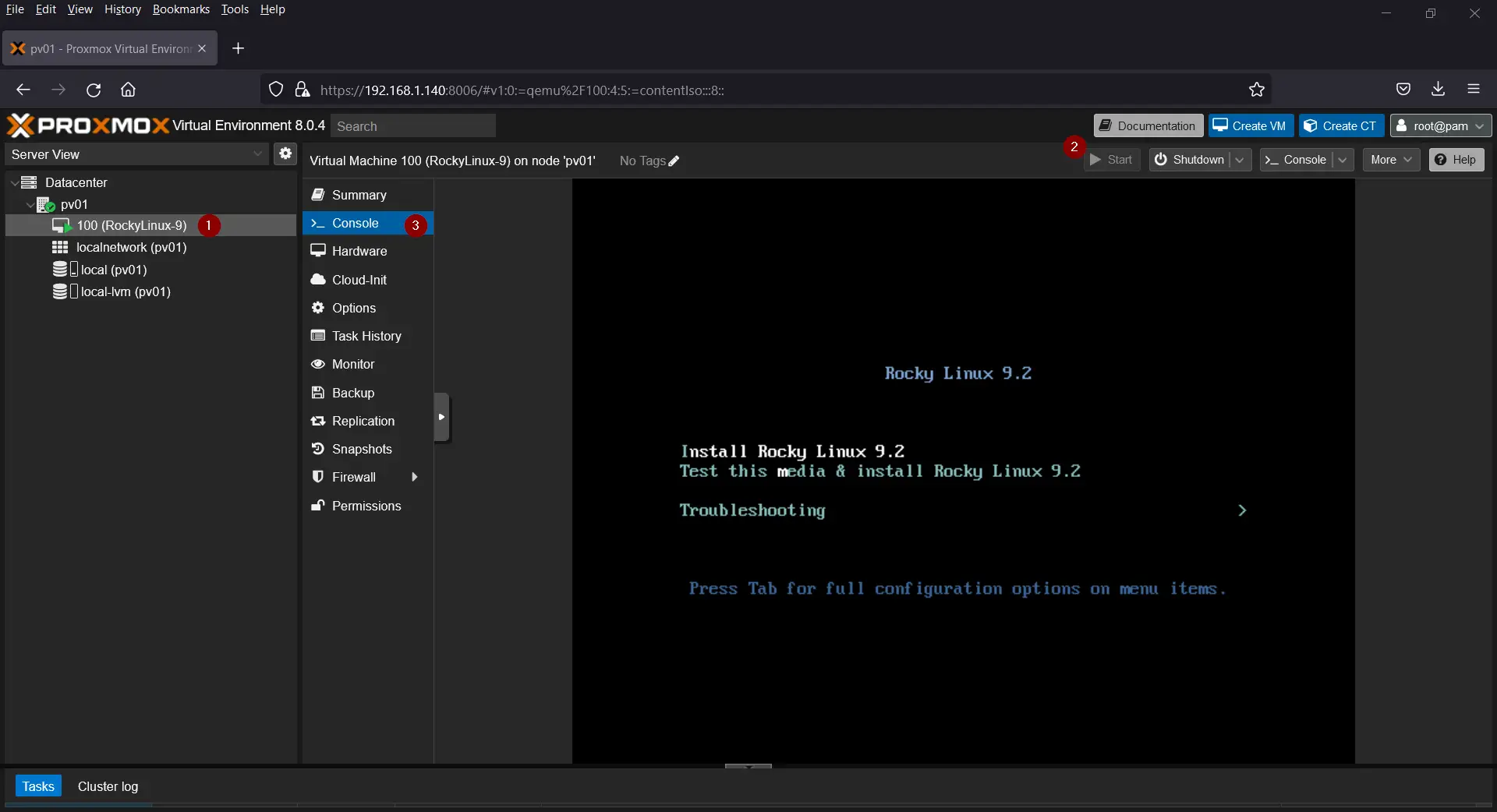
Task: Open the browser Edit menu
Action: pyautogui.click(x=46, y=9)
